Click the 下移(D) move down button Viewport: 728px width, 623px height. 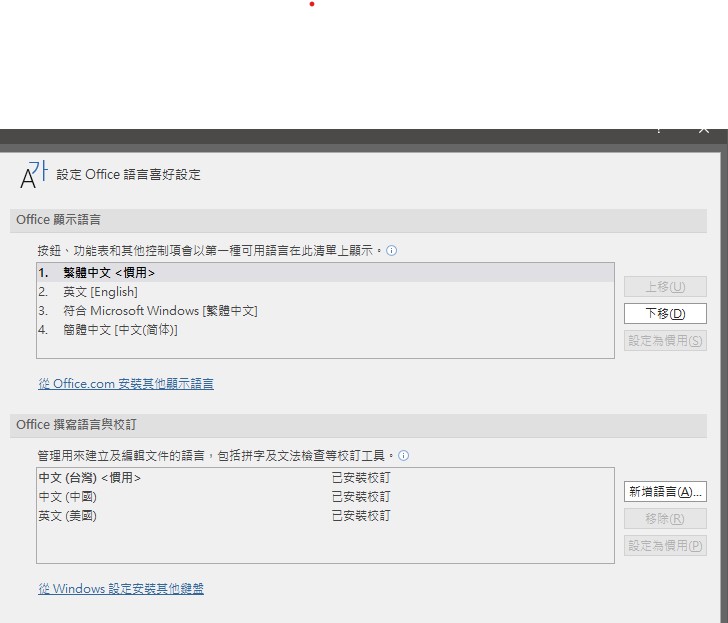pos(665,314)
